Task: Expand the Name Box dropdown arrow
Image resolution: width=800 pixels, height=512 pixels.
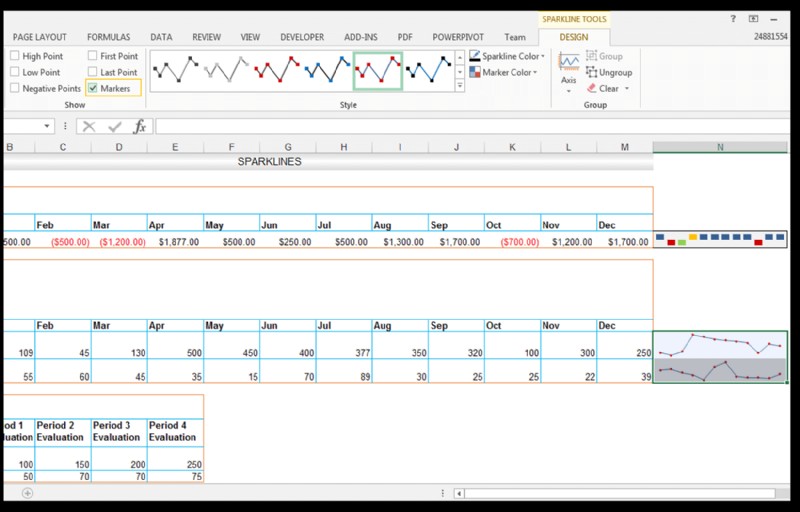Action: click(x=47, y=126)
